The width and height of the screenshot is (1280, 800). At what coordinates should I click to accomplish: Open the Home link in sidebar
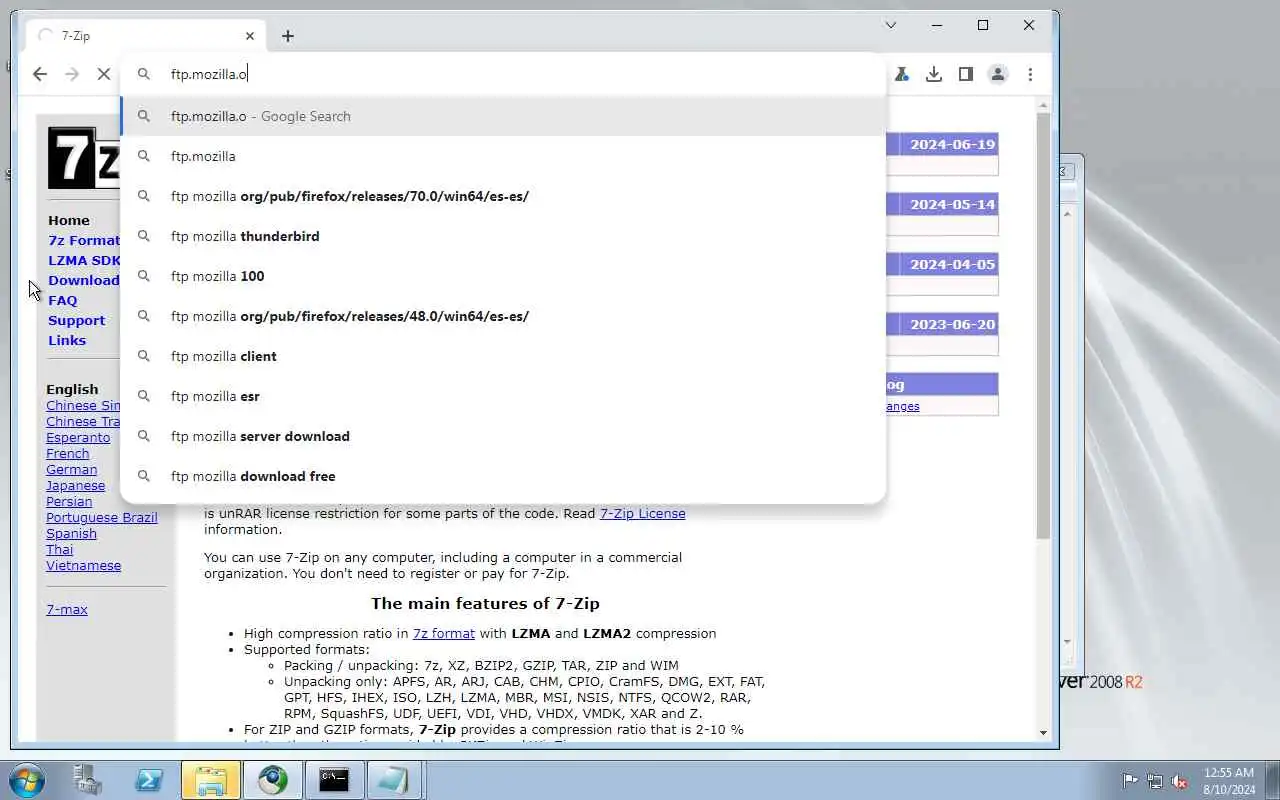tap(69, 220)
